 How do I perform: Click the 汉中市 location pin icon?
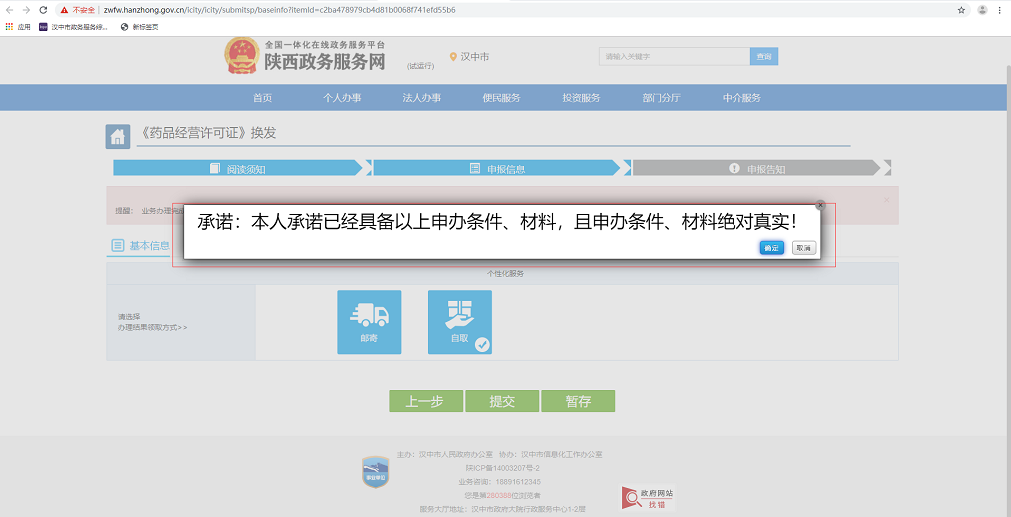point(453,57)
